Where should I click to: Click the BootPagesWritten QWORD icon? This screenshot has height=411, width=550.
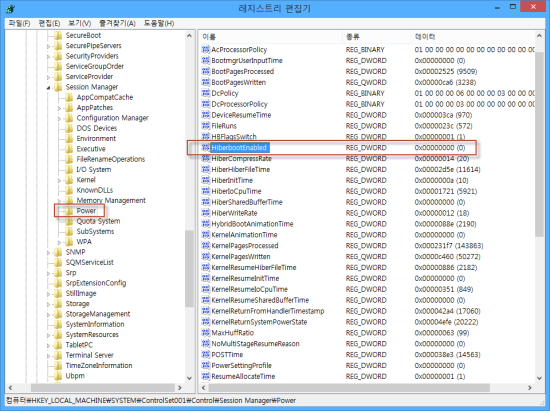tap(206, 82)
